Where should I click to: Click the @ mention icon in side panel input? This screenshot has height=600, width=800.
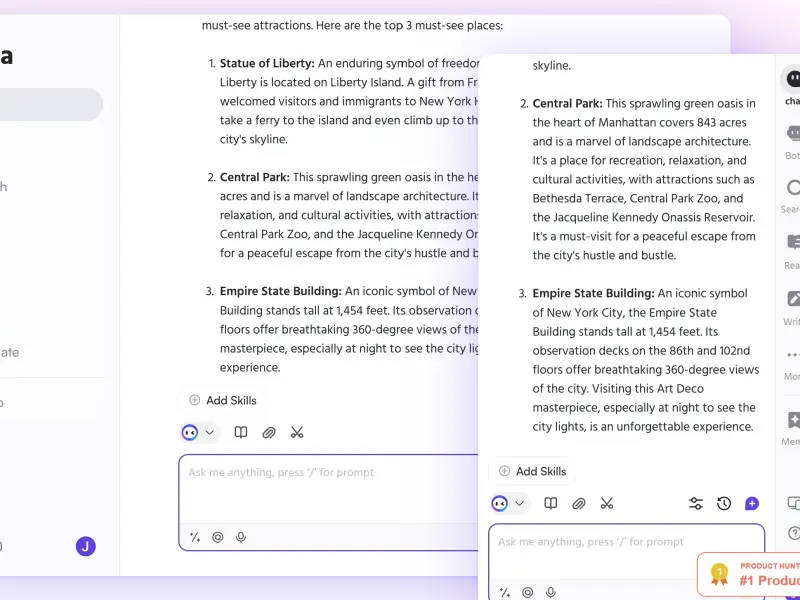528,592
